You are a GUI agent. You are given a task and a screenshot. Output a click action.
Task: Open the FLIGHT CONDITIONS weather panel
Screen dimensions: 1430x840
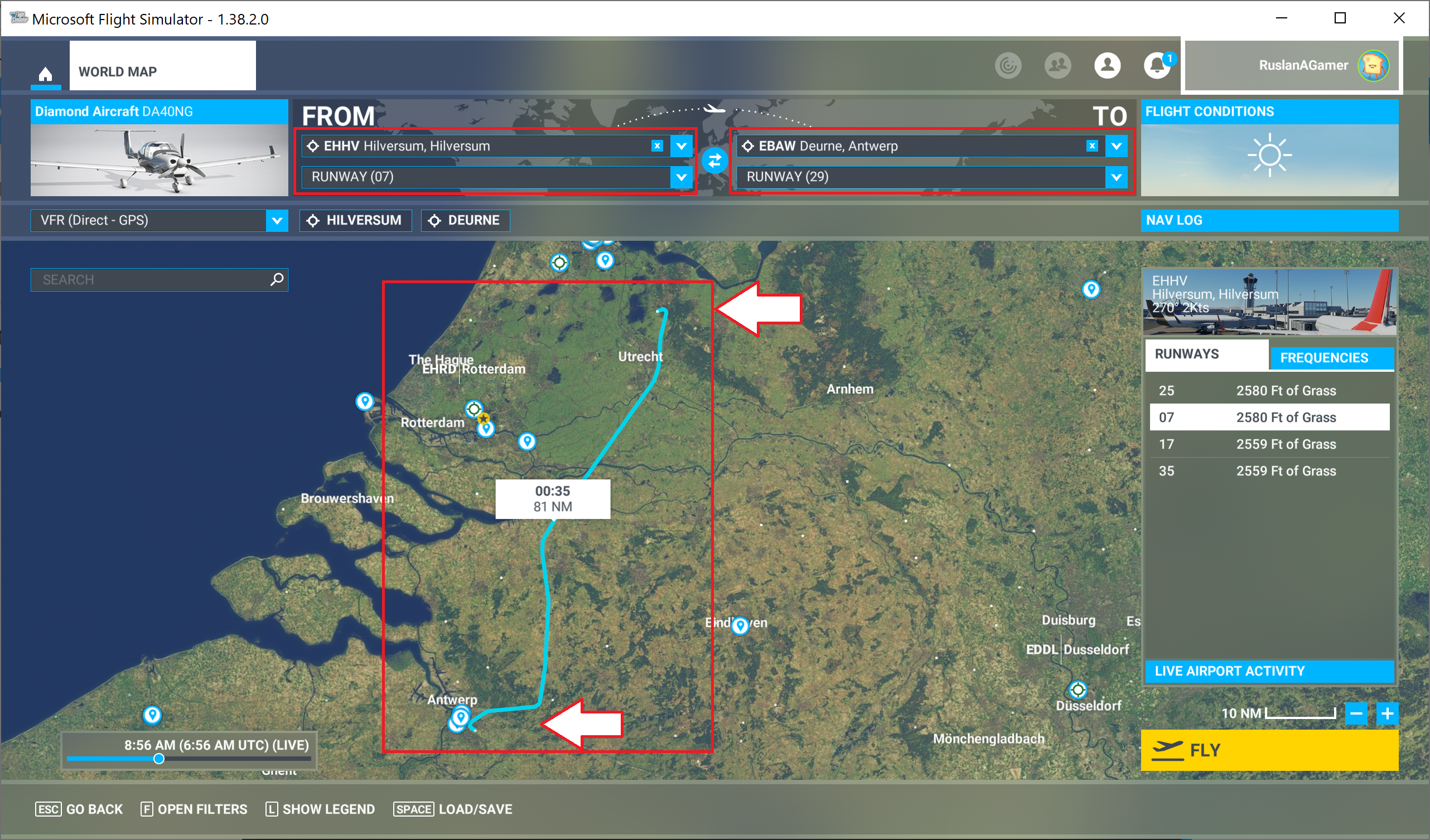pos(1269,148)
